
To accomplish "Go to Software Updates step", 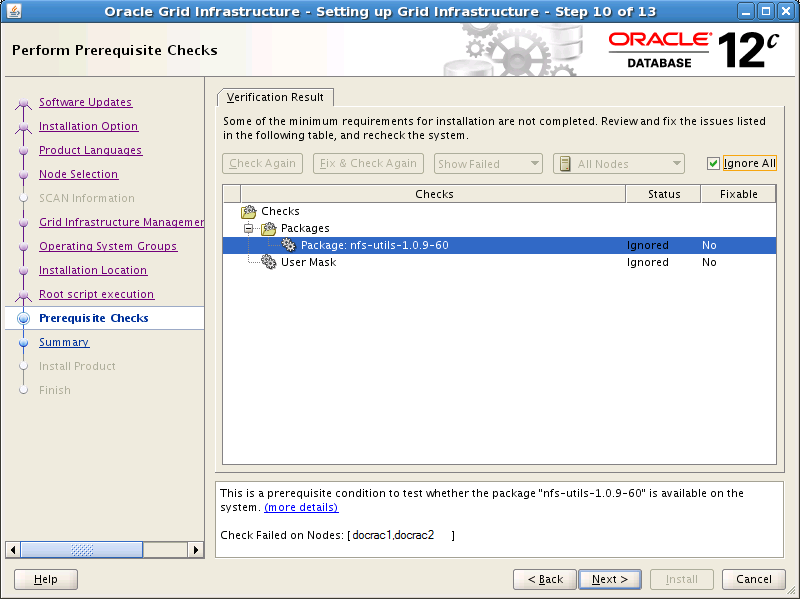I will pyautogui.click(x=85, y=102).
